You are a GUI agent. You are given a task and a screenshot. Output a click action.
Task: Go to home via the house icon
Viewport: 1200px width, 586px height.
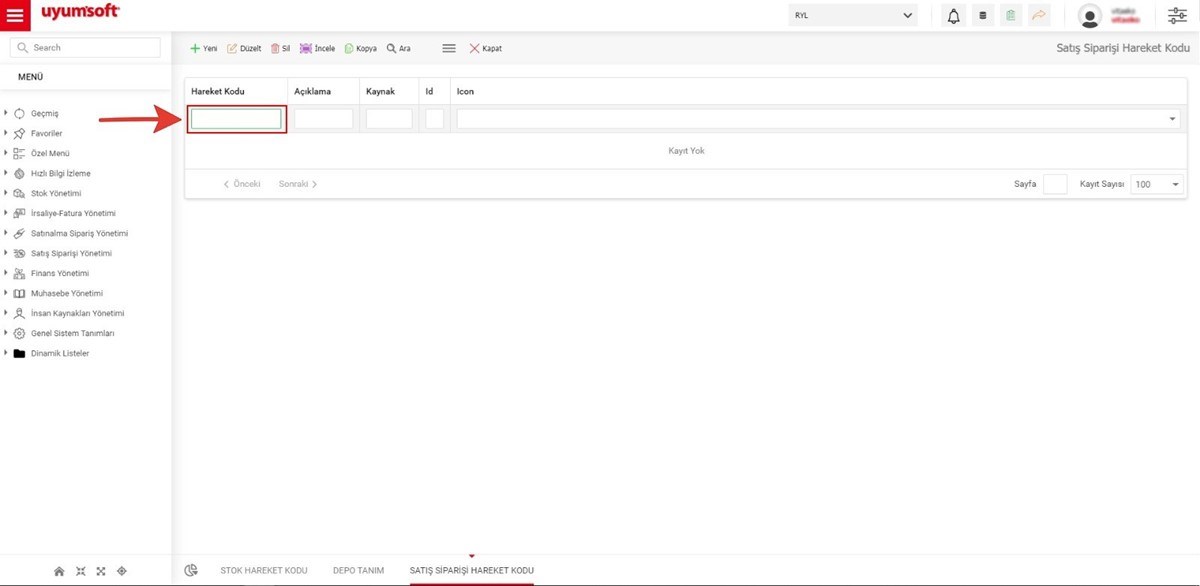(59, 571)
